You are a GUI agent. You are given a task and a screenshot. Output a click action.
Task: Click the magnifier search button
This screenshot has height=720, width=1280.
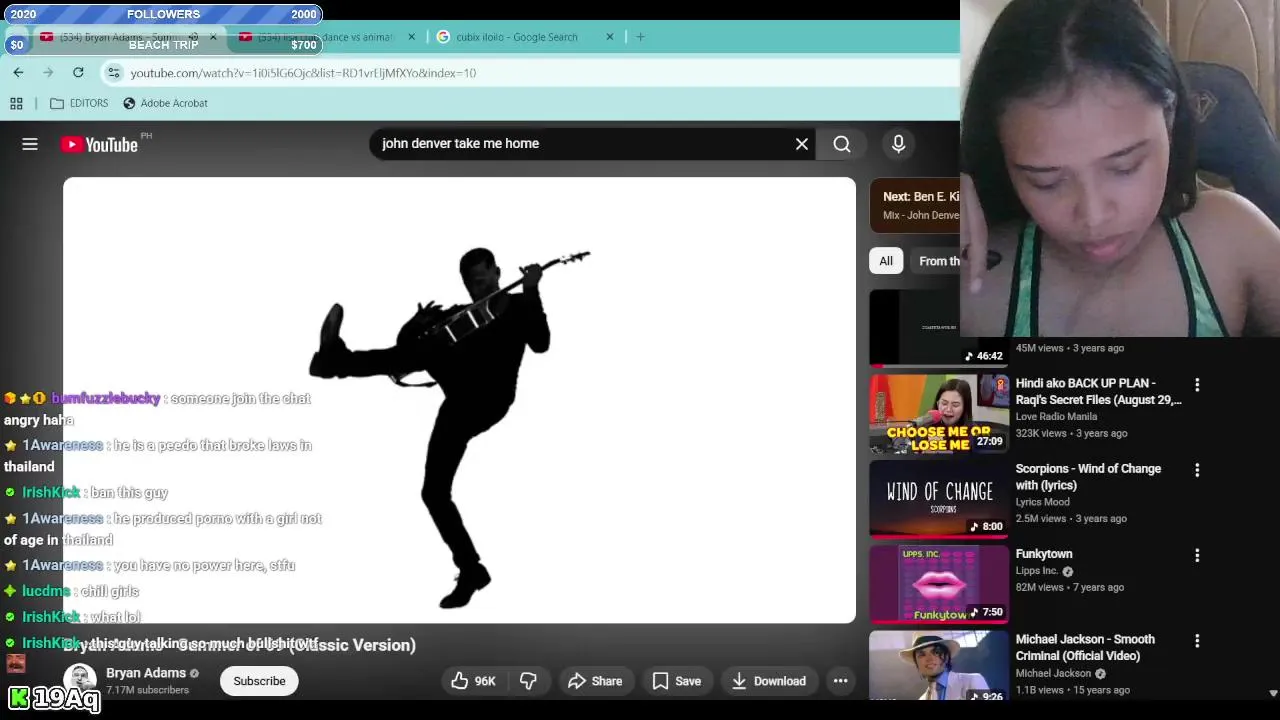pos(842,144)
